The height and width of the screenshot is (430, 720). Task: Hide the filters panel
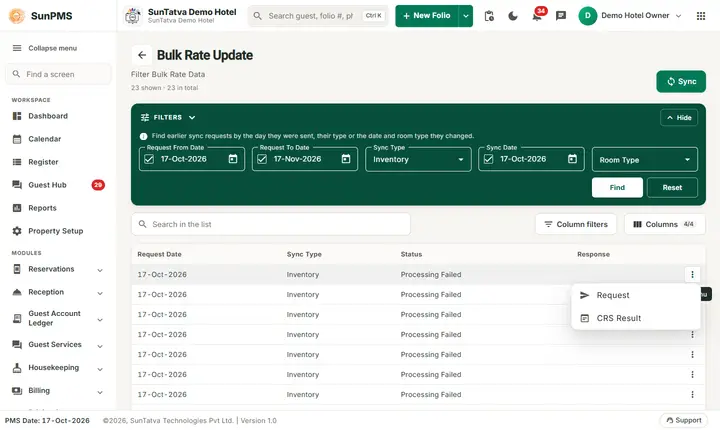(x=679, y=118)
